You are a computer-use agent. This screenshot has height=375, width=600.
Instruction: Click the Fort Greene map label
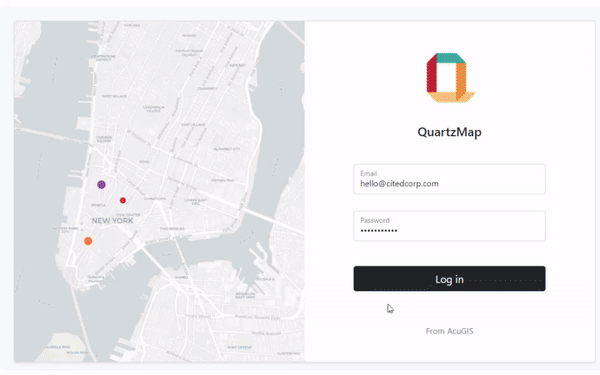pos(240,347)
